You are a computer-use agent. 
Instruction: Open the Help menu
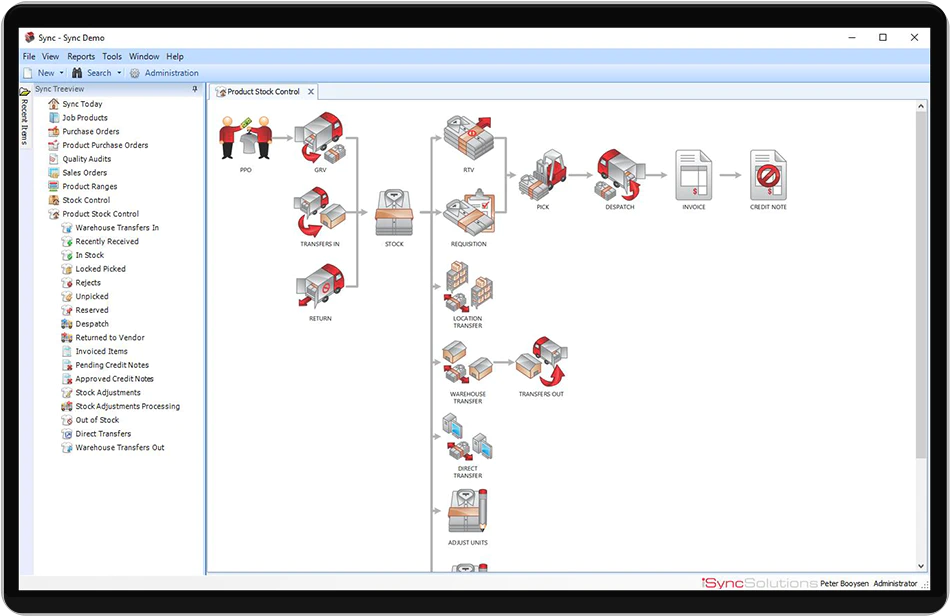175,56
